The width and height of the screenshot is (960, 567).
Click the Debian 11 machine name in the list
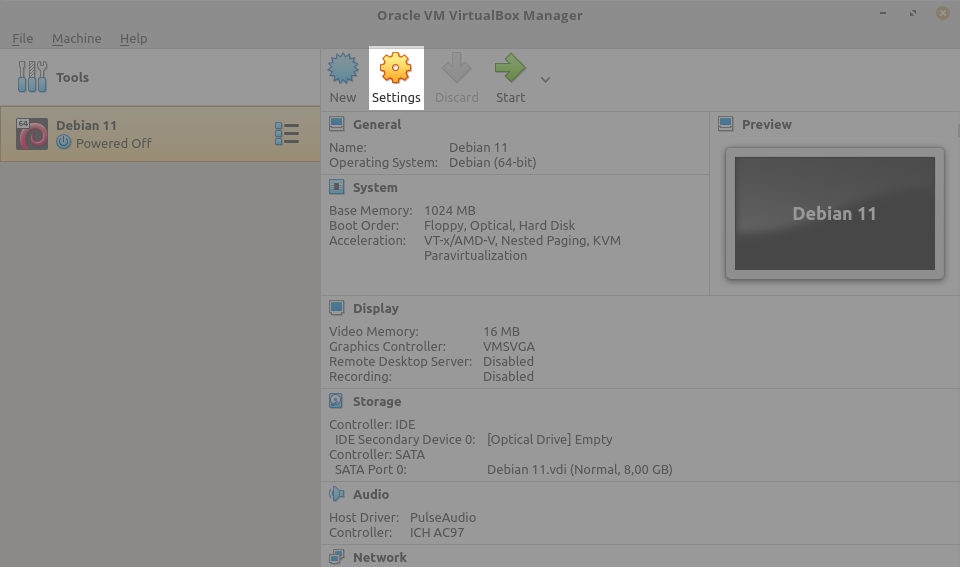pos(86,125)
